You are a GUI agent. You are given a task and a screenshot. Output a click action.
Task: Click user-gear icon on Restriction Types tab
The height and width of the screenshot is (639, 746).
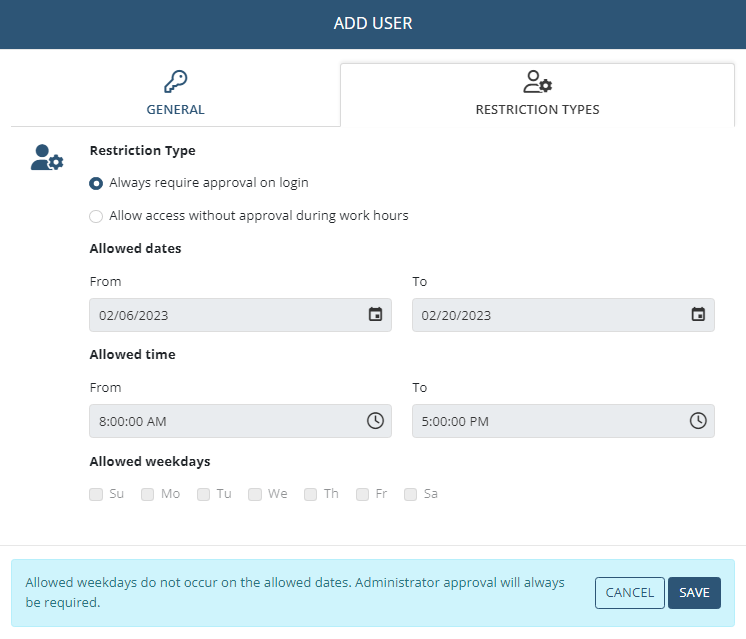(537, 82)
